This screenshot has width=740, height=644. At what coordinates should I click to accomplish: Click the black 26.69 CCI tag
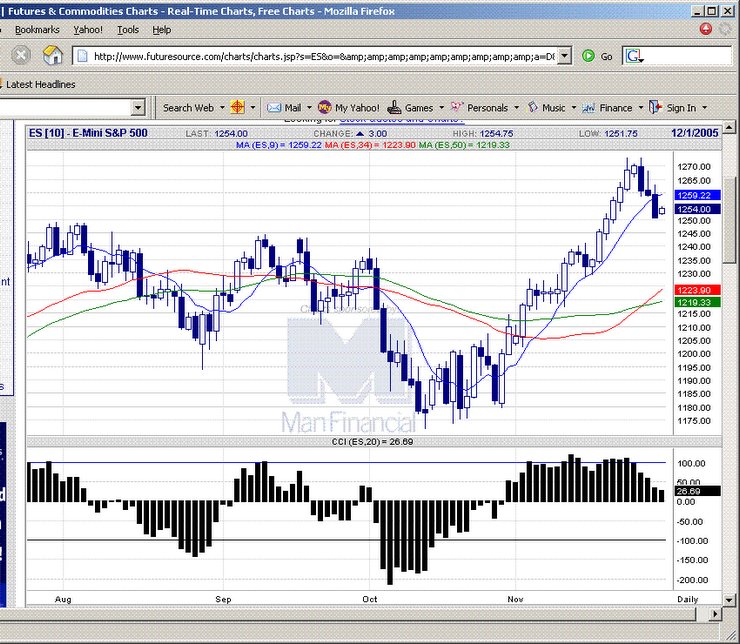pyautogui.click(x=698, y=491)
